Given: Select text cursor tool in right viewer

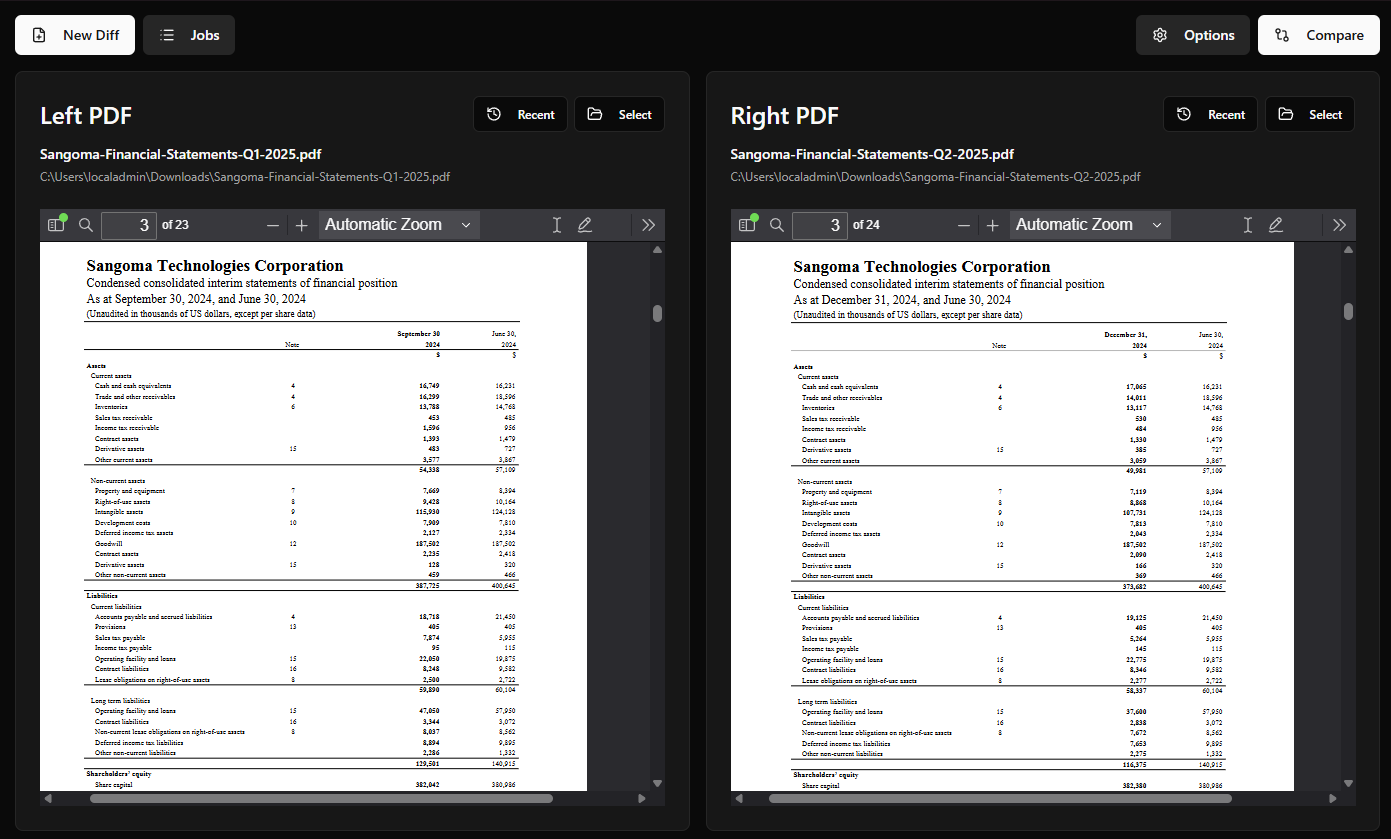Looking at the screenshot, I should click(x=1248, y=225).
